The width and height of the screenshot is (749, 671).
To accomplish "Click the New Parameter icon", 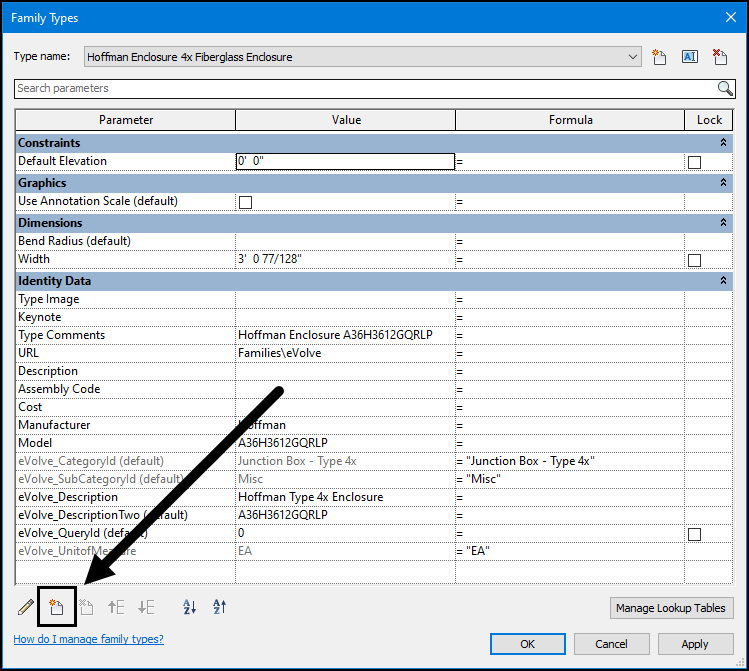I will tap(56, 607).
